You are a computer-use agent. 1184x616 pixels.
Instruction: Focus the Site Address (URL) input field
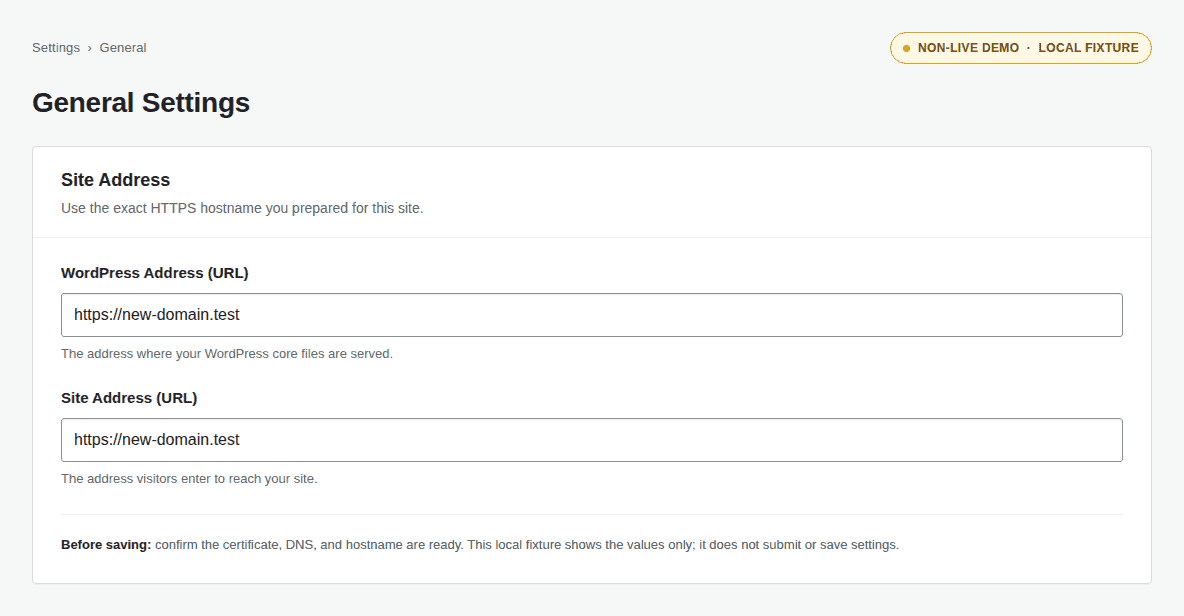point(591,440)
